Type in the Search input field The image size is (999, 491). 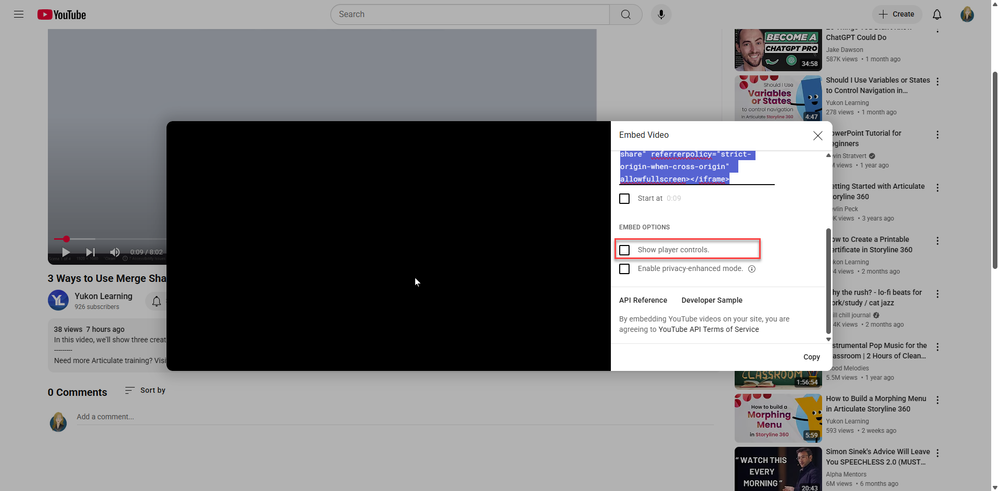[470, 14]
